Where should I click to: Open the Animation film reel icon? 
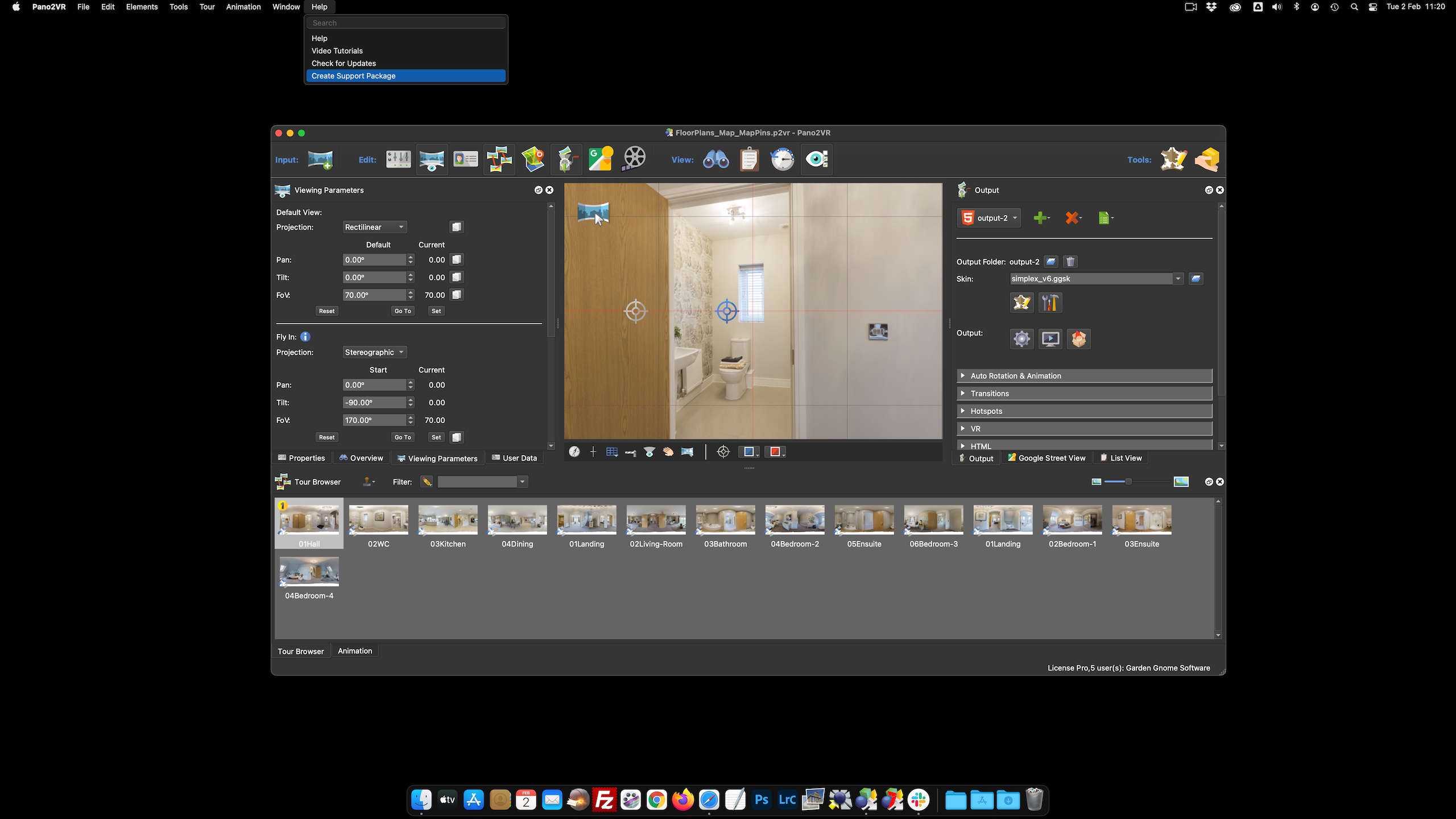tap(634, 159)
